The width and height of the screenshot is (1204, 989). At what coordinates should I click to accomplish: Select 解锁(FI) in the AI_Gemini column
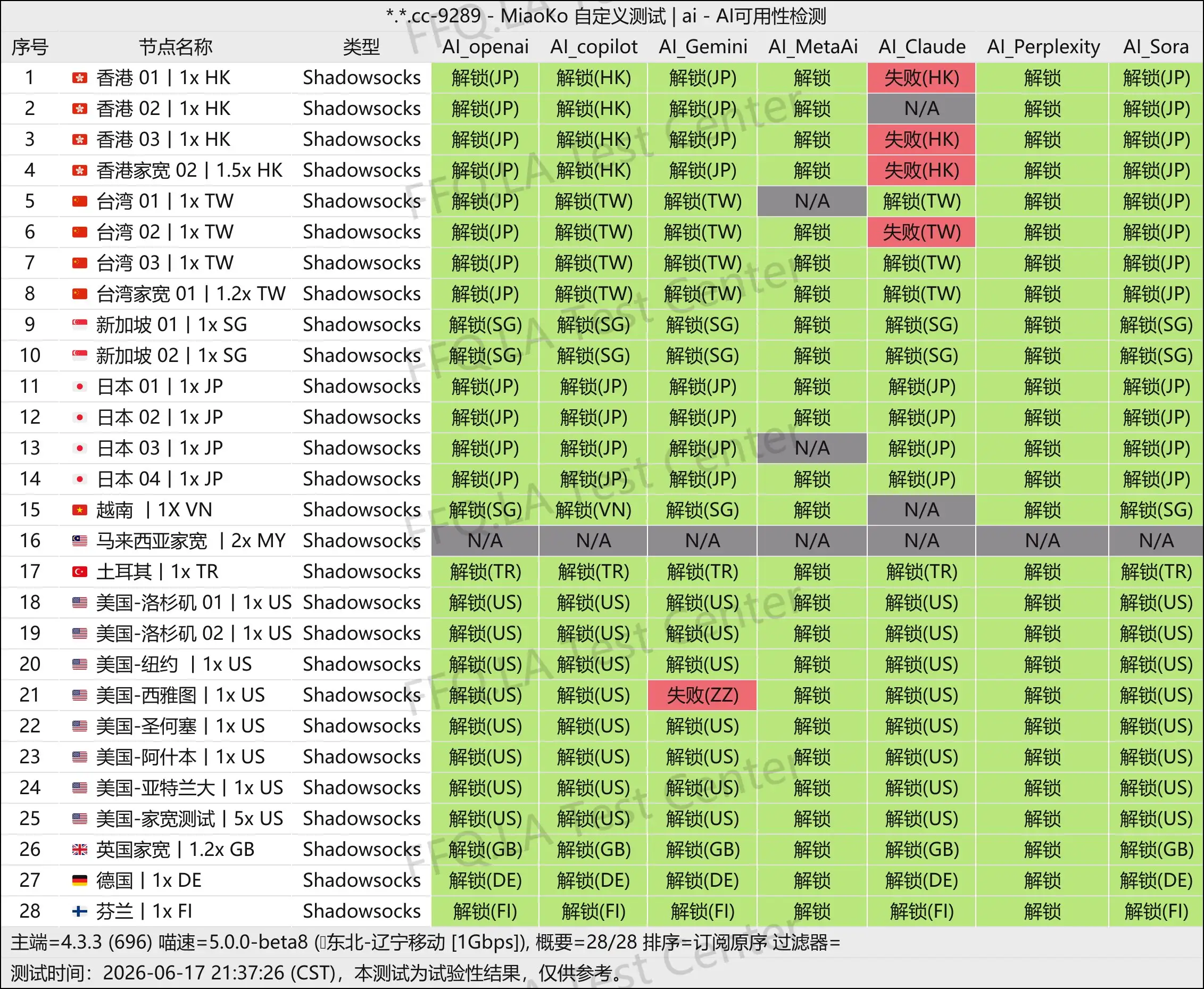[x=702, y=911]
